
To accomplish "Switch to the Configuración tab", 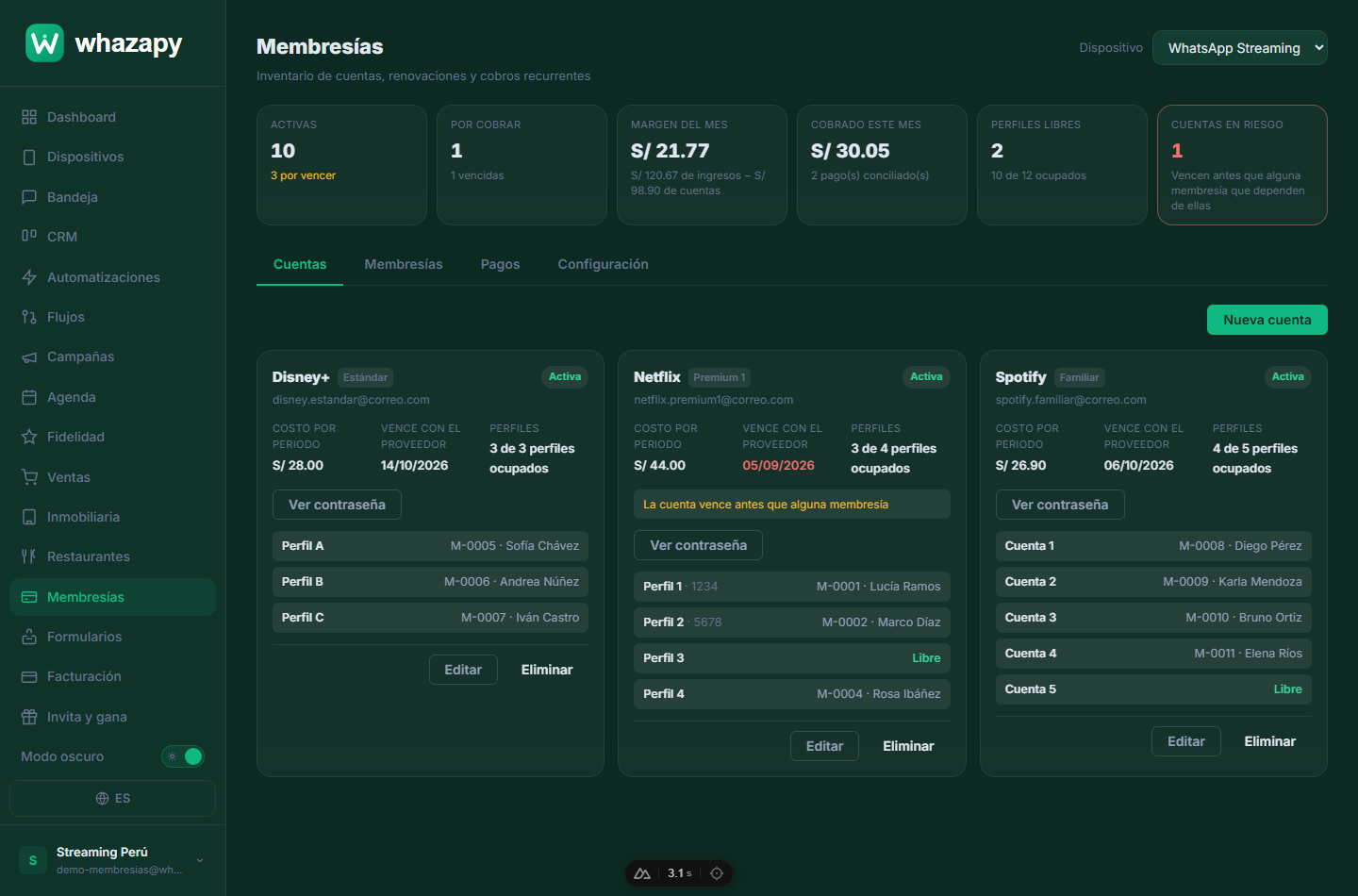I will click(604, 264).
